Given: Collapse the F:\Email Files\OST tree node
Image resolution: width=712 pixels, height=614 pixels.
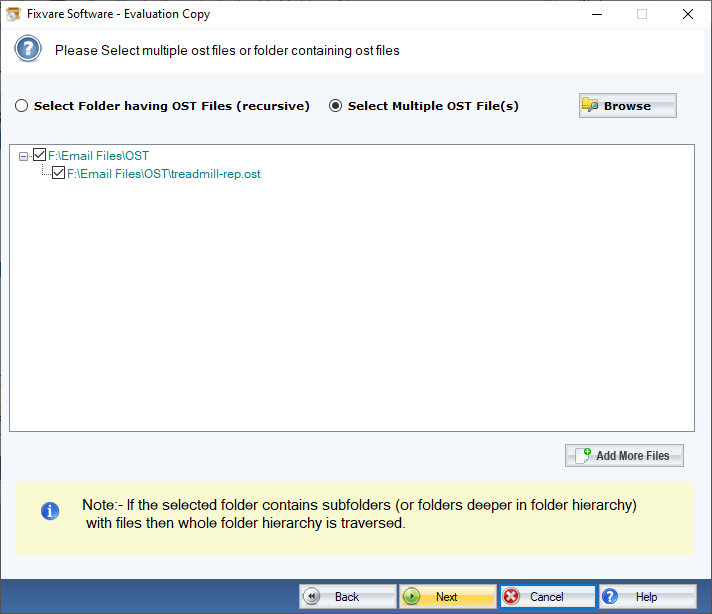Looking at the screenshot, I should coord(24,156).
